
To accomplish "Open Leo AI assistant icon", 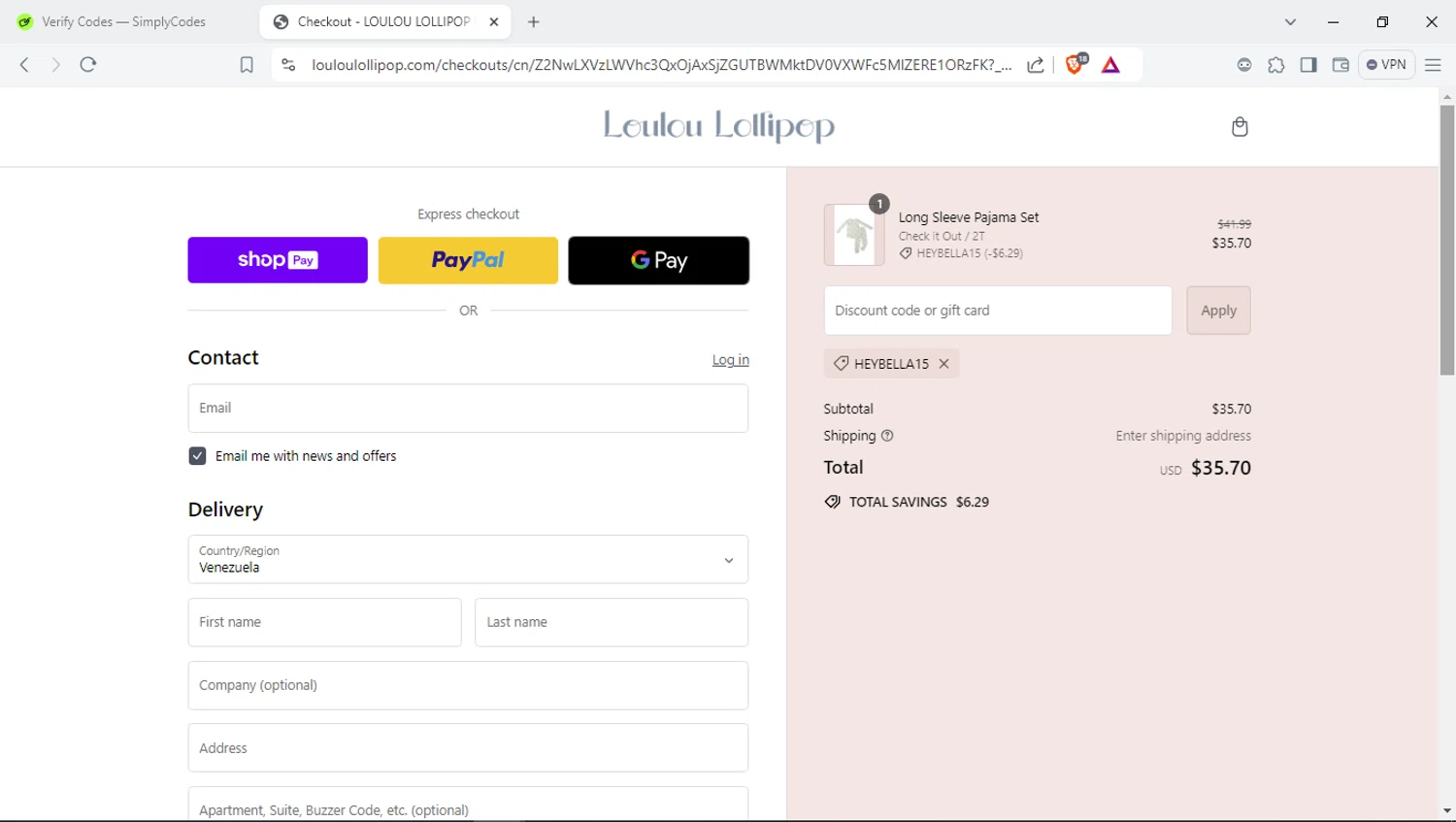I will point(1244,65).
